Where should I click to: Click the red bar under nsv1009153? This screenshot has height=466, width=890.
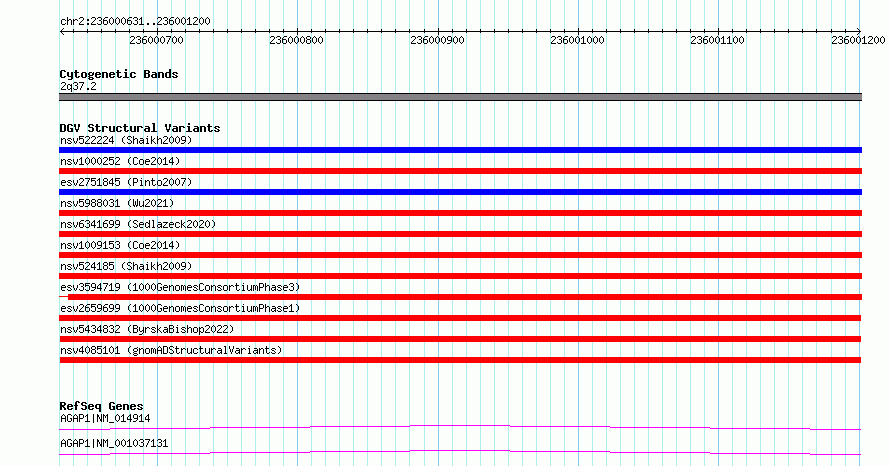460,255
